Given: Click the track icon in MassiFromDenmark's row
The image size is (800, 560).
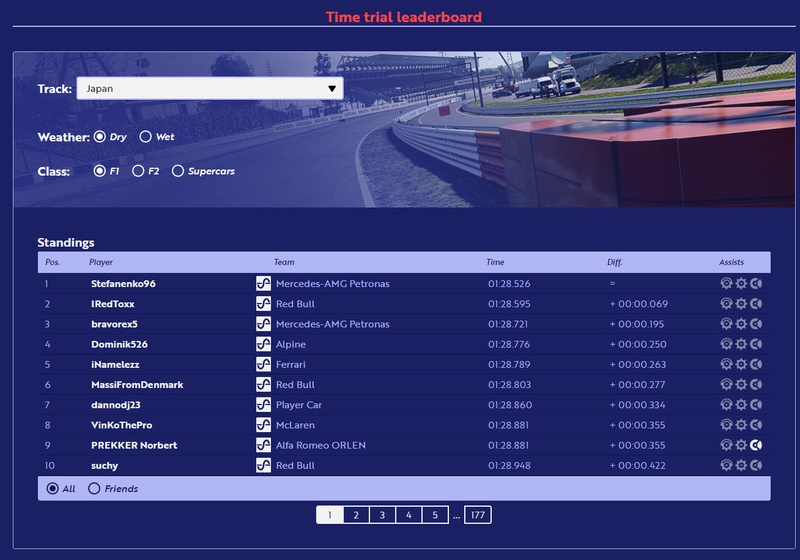Looking at the screenshot, I should pyautogui.click(x=263, y=385).
